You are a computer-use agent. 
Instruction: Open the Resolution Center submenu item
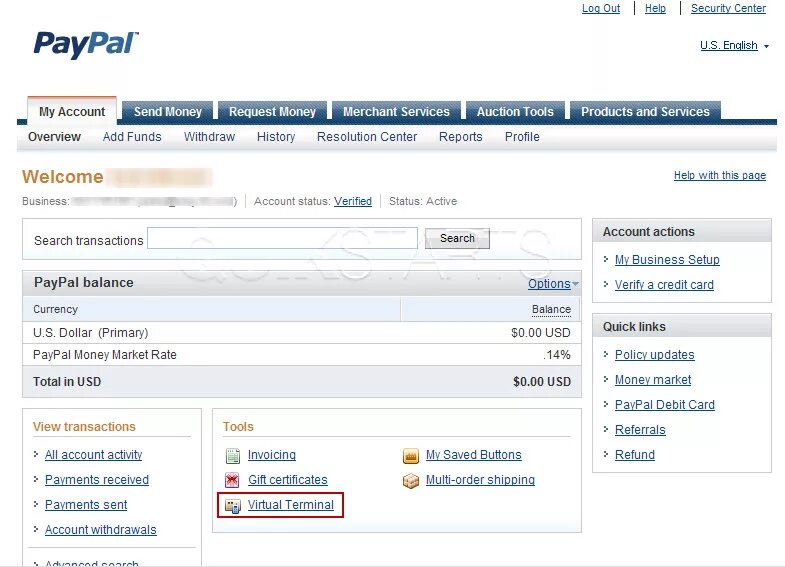[367, 137]
